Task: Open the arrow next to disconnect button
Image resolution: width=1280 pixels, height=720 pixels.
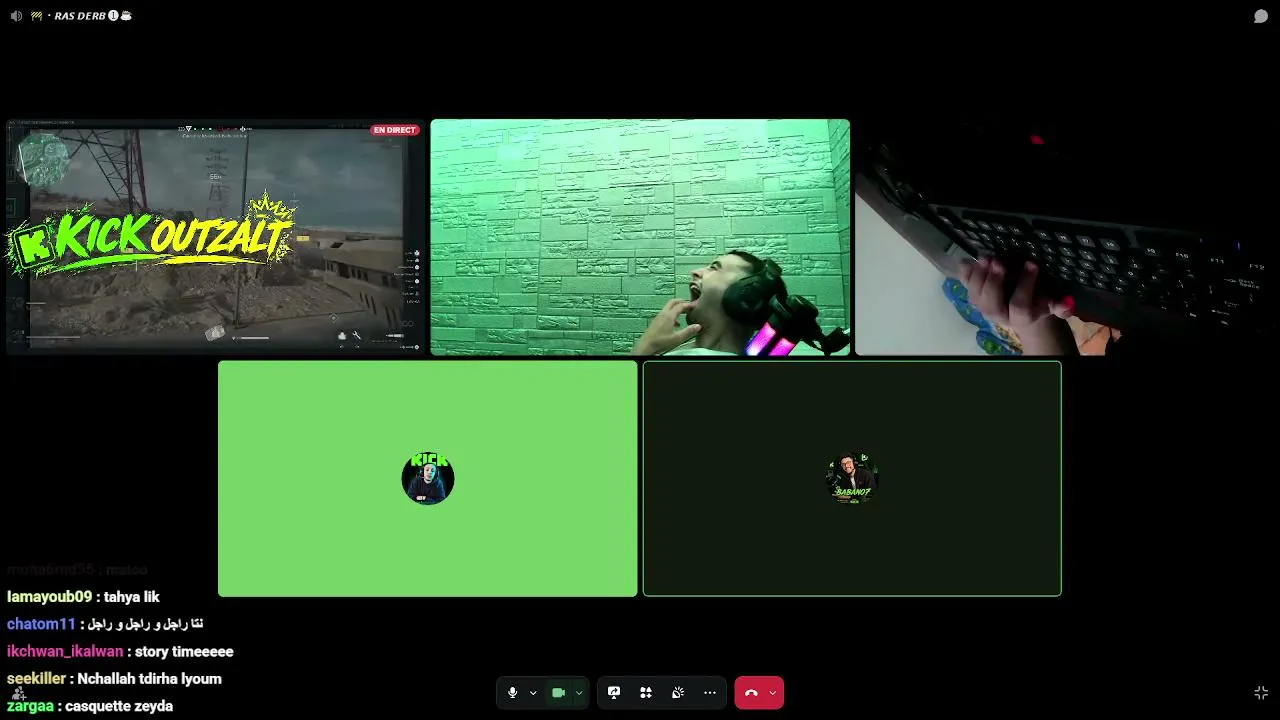Action: click(772, 693)
